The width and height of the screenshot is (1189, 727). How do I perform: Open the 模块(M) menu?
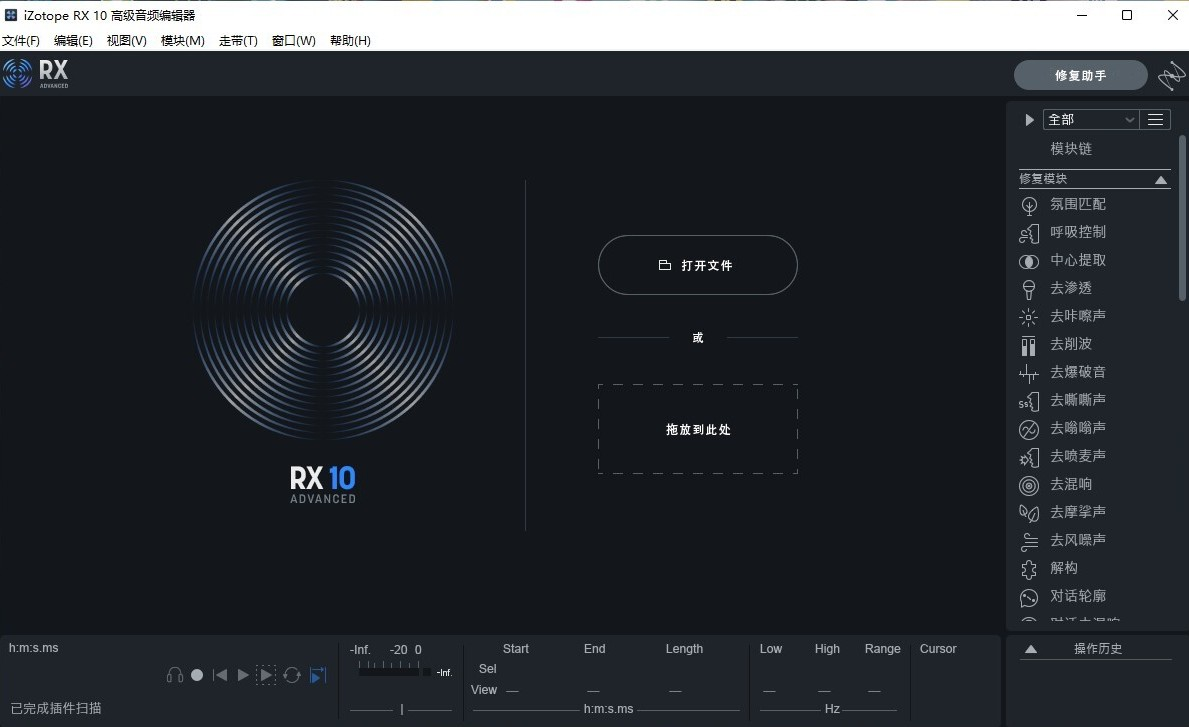(182, 40)
